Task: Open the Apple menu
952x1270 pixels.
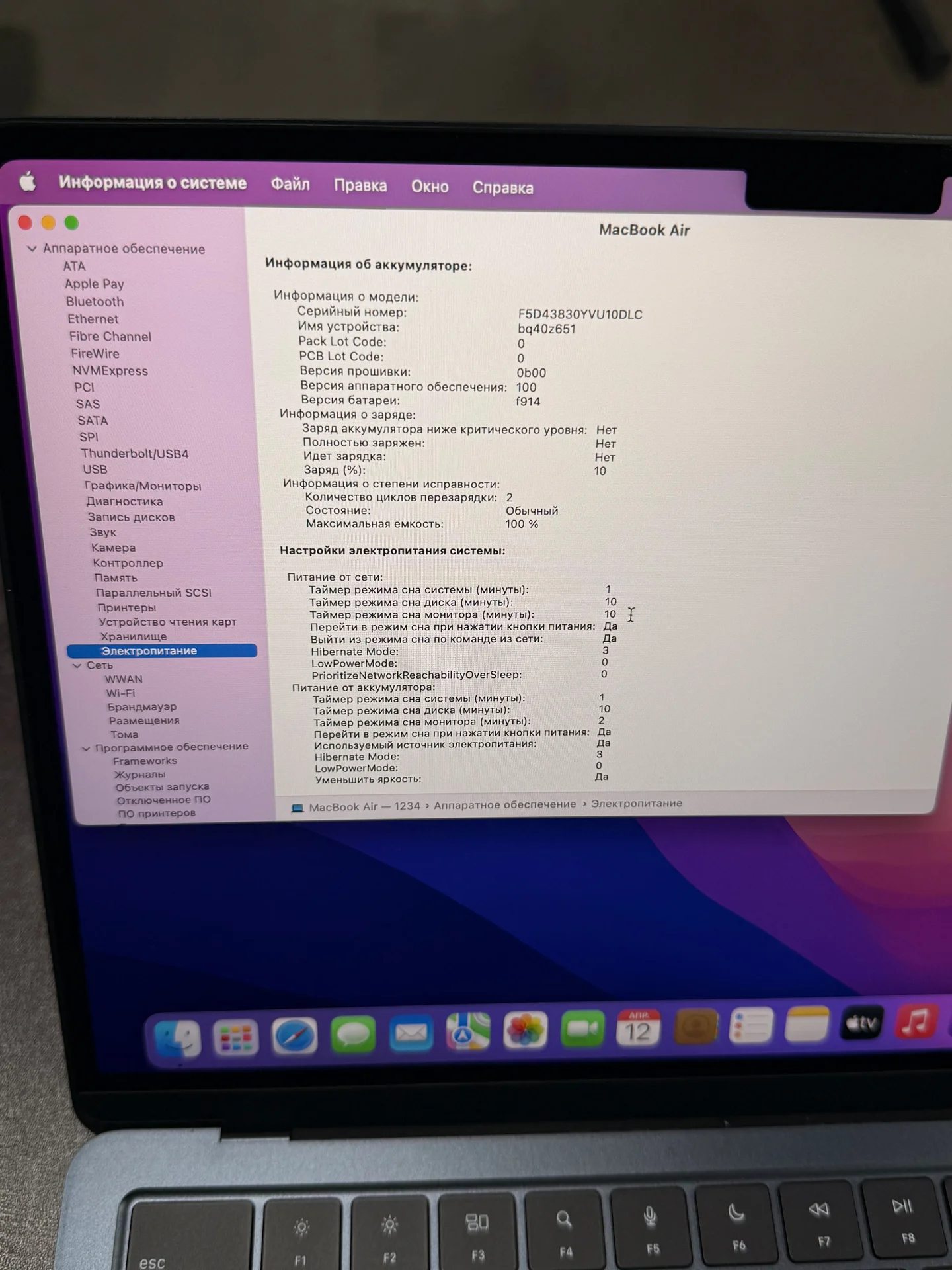Action: 27,181
